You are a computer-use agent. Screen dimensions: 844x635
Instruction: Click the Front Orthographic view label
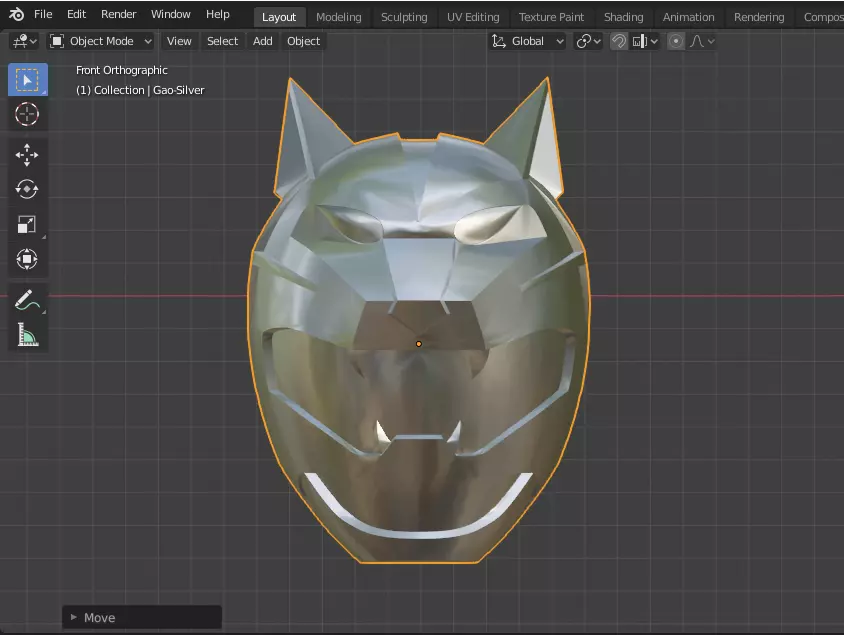coord(122,70)
